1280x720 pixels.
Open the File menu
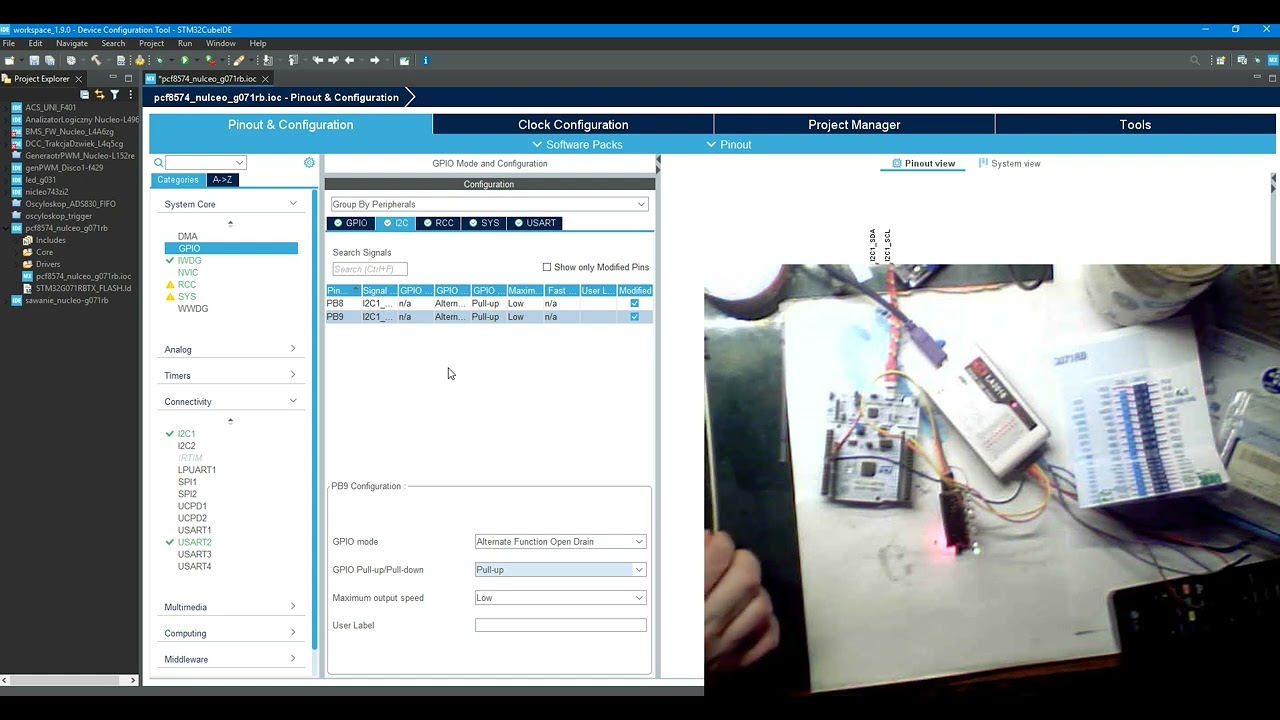[9, 43]
